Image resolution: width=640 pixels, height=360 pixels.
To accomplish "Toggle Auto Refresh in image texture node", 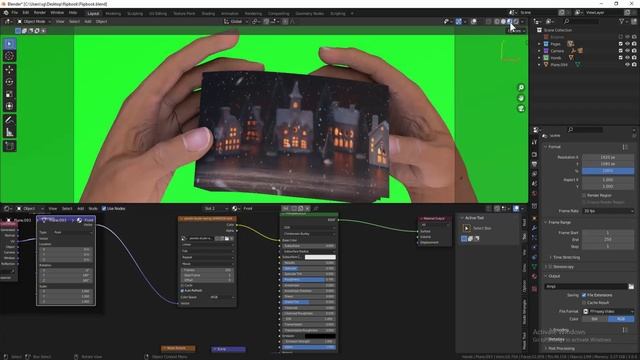I will coord(182,291).
